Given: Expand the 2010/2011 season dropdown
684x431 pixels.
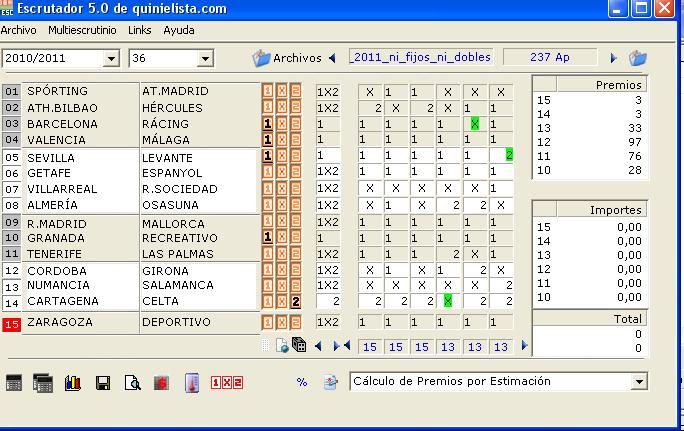Looking at the screenshot, I should (111, 58).
